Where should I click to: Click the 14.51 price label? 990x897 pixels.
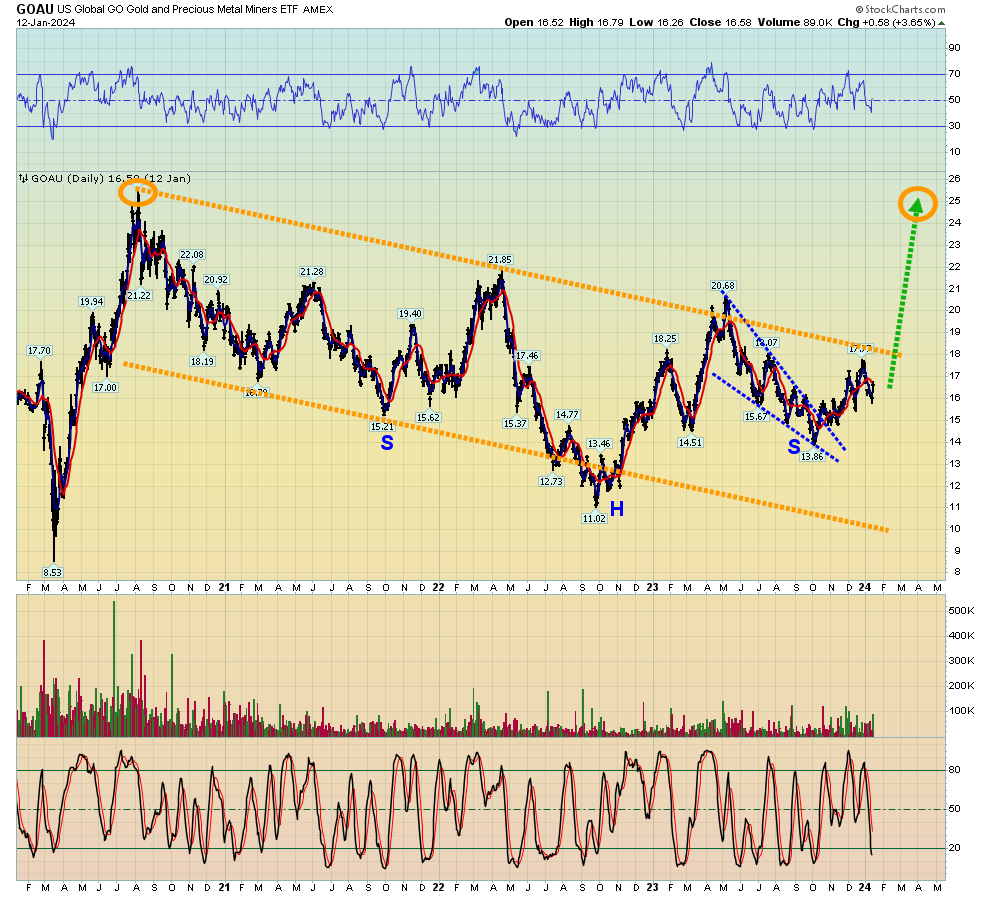pyautogui.click(x=690, y=443)
